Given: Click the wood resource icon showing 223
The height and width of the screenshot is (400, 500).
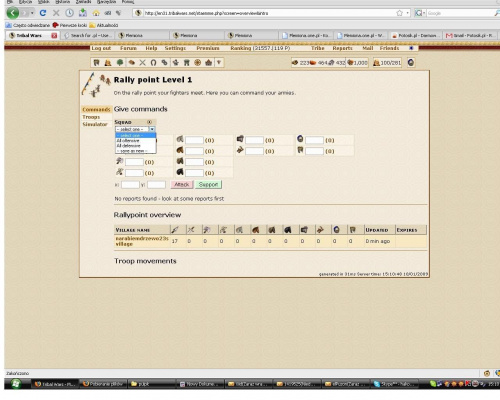Looking at the screenshot, I should 295,62.
